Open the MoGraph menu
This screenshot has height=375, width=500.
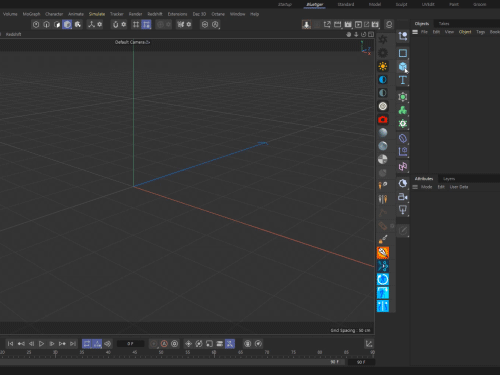(31, 14)
